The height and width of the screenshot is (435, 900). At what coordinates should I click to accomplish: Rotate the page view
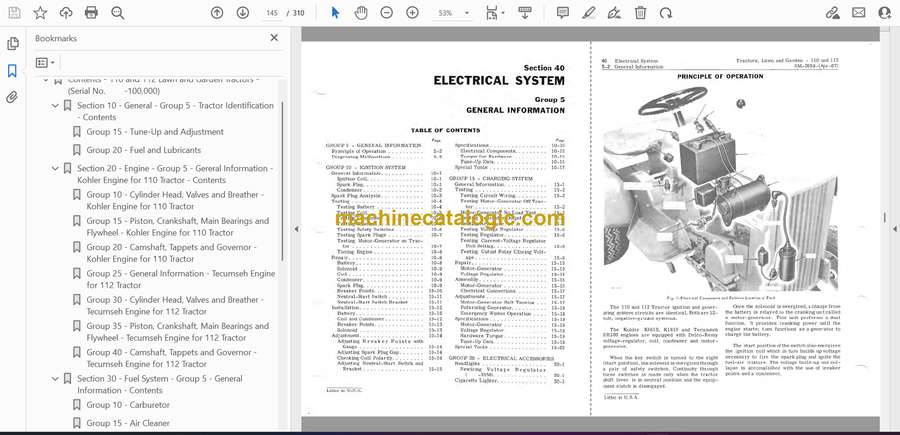pyautogui.click(x=666, y=13)
